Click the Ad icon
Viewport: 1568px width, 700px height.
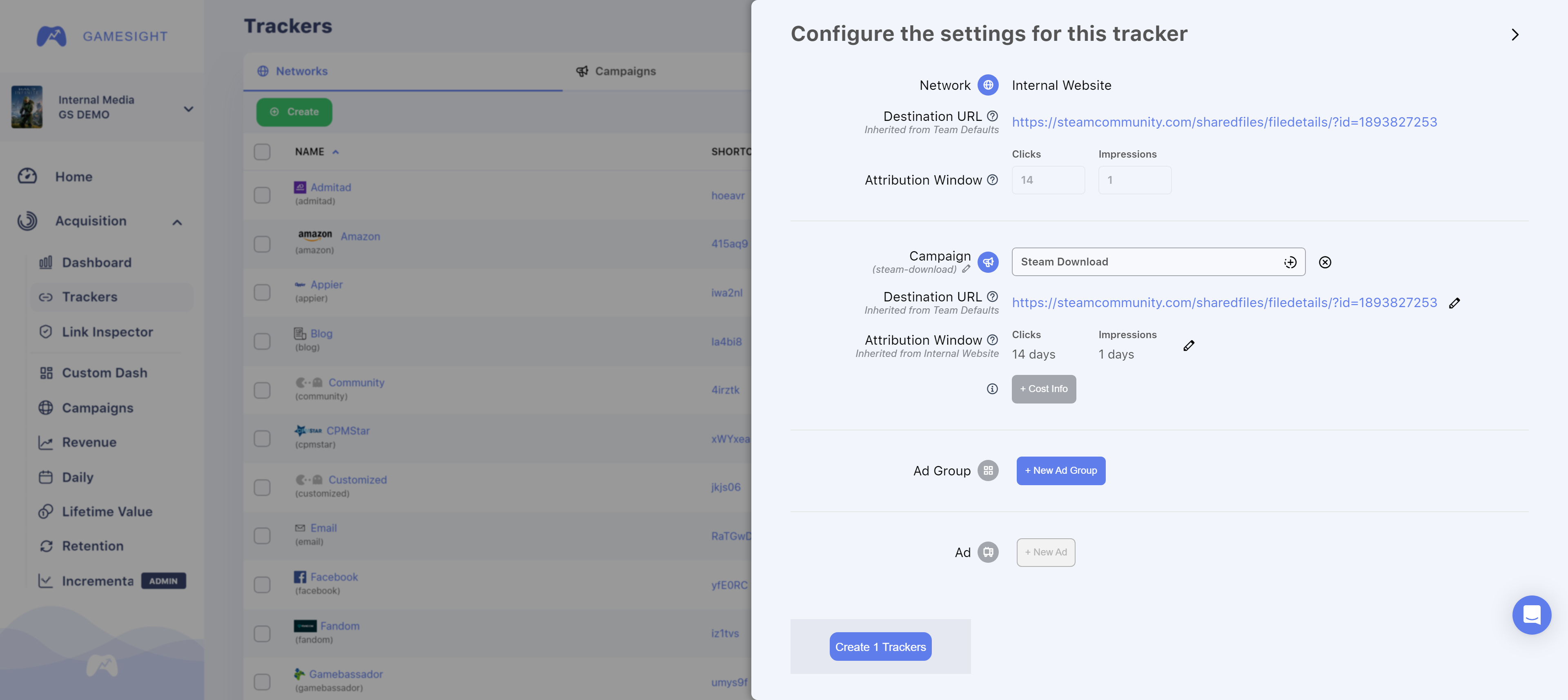[x=987, y=552]
